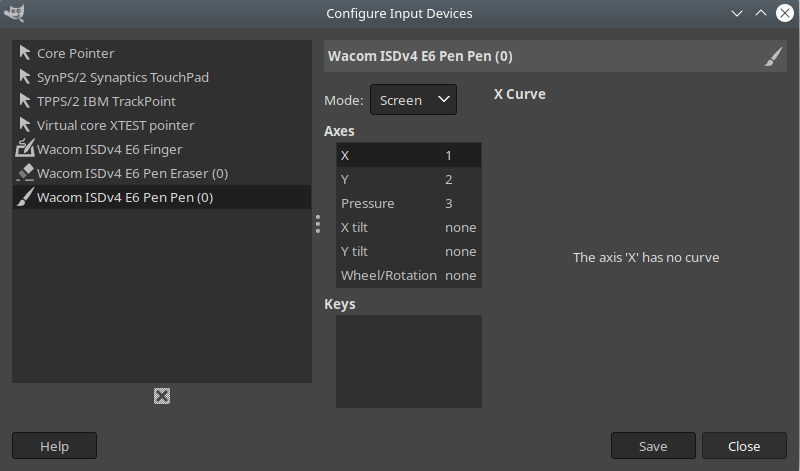800x471 pixels.
Task: Click the Save button
Action: click(x=653, y=445)
